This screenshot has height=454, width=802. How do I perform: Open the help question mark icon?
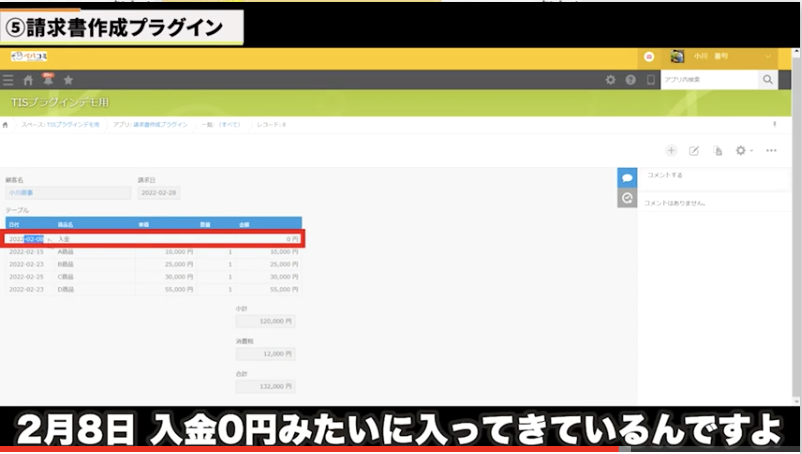tap(631, 80)
